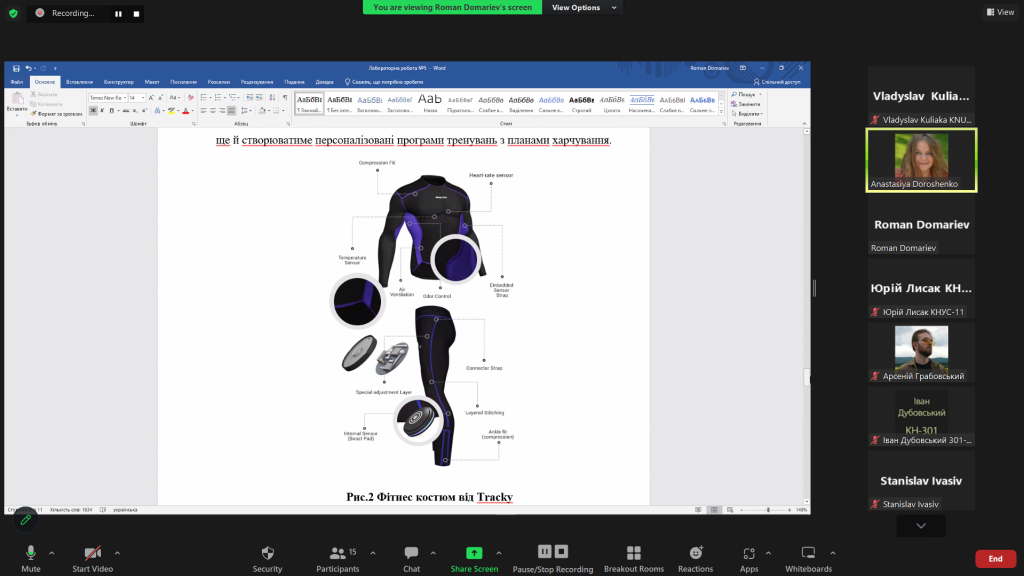Save the Word document

click(16, 68)
